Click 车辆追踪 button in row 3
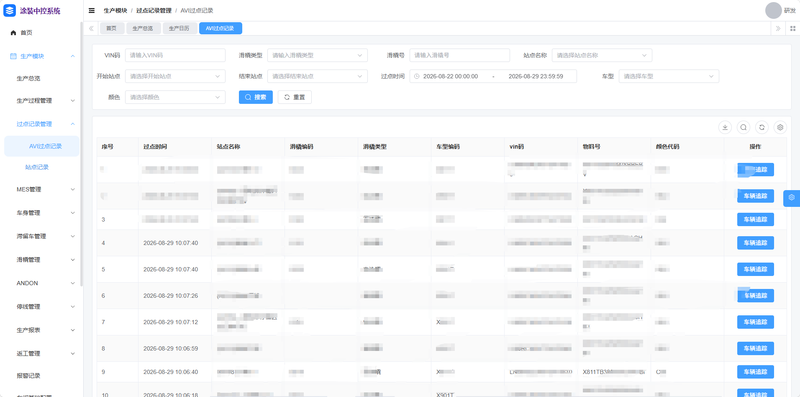The width and height of the screenshot is (800, 397). point(755,219)
